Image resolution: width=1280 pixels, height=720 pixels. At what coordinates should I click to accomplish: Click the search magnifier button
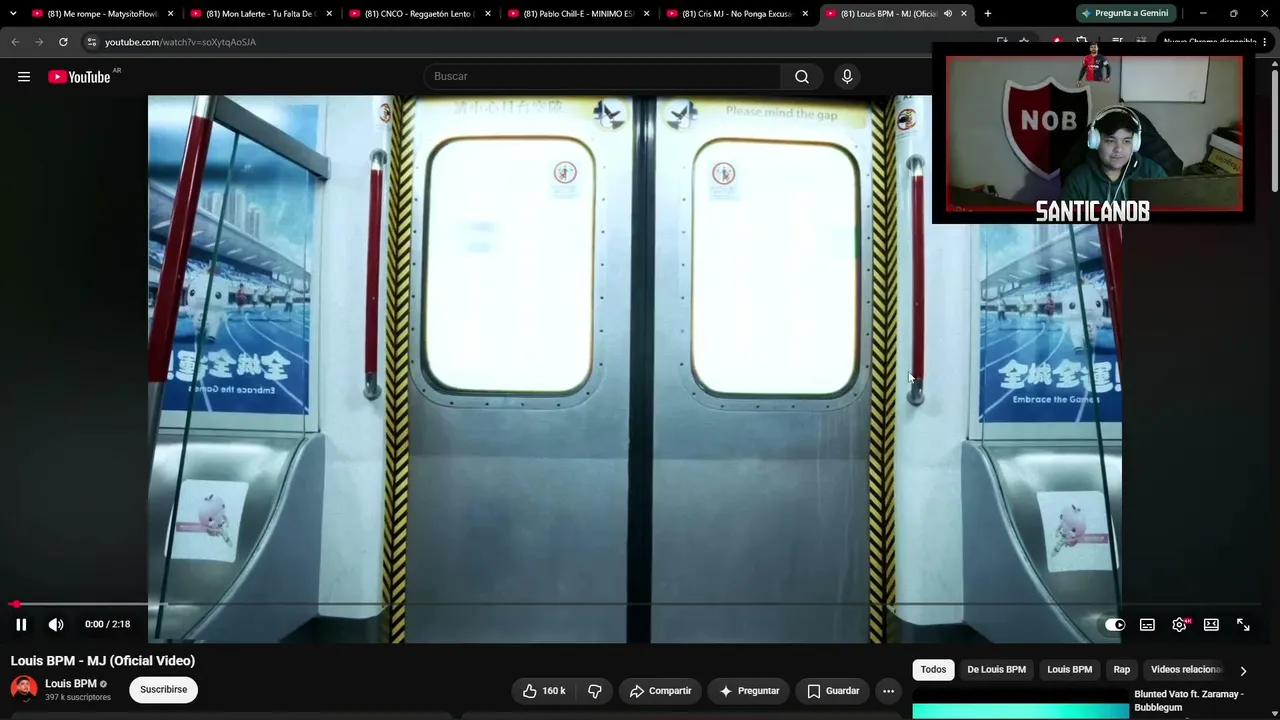[802, 77]
